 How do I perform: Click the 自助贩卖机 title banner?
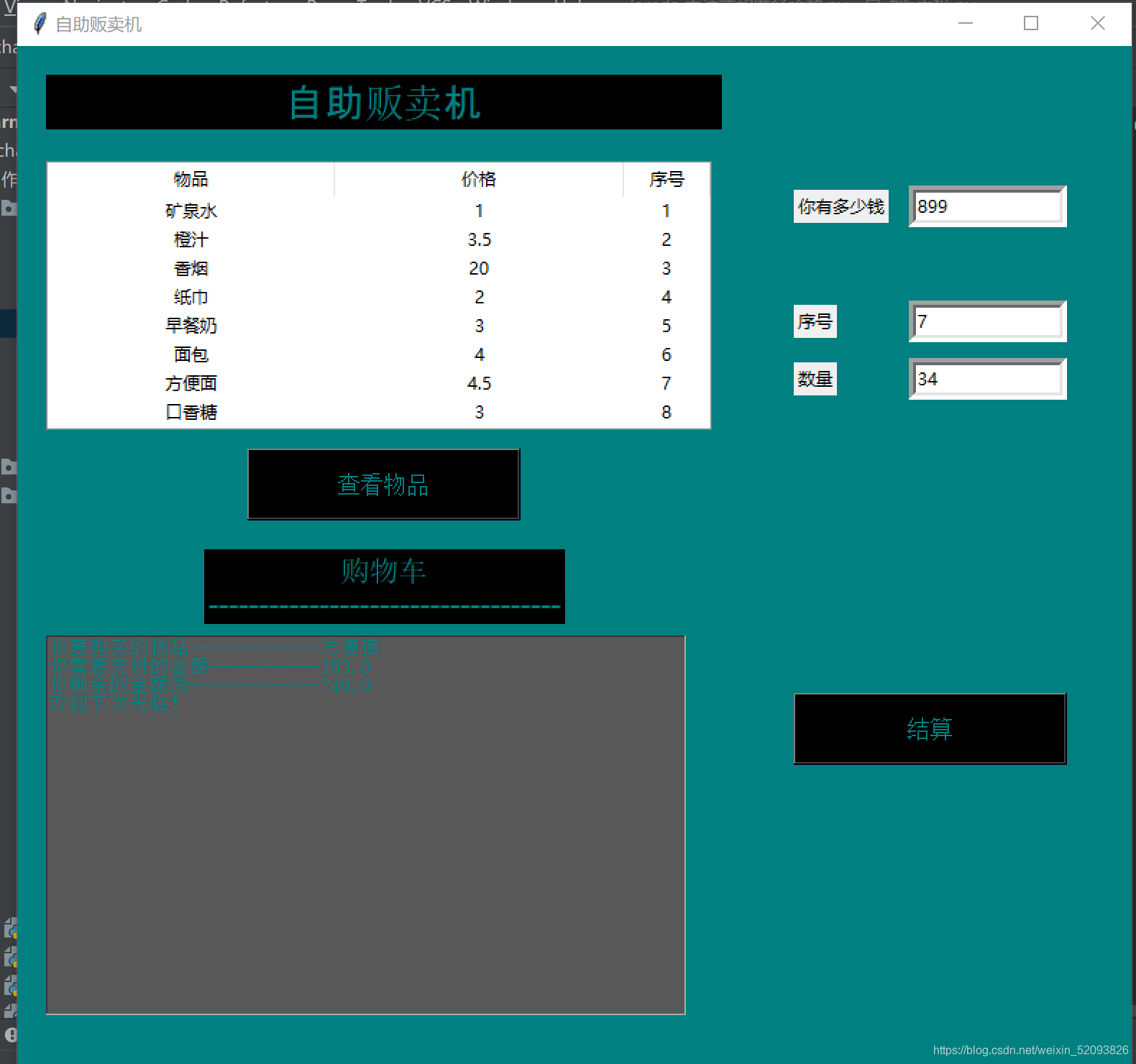[384, 102]
